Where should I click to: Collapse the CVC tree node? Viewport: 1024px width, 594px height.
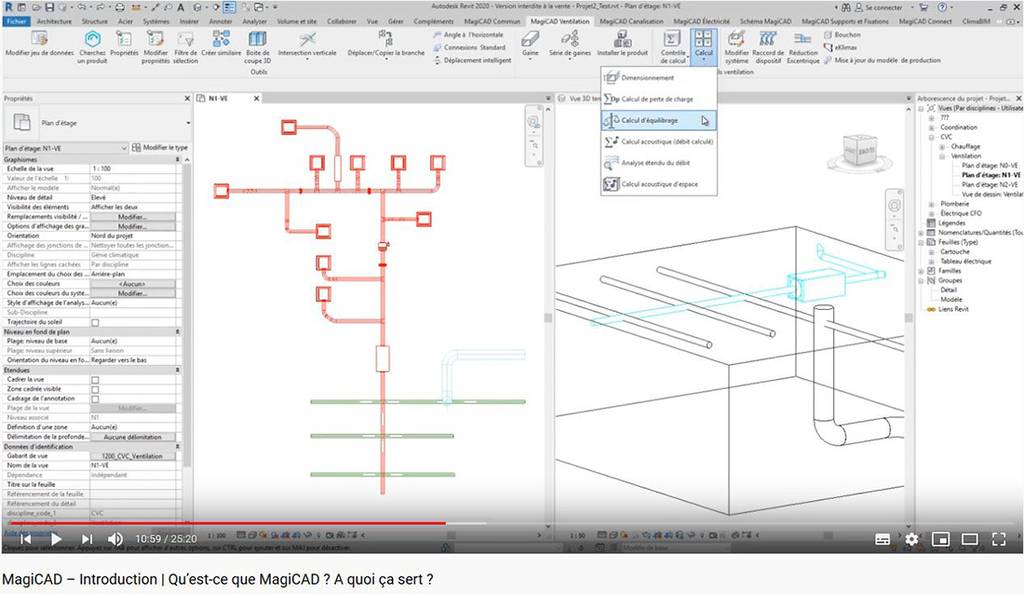pyautogui.click(x=931, y=137)
